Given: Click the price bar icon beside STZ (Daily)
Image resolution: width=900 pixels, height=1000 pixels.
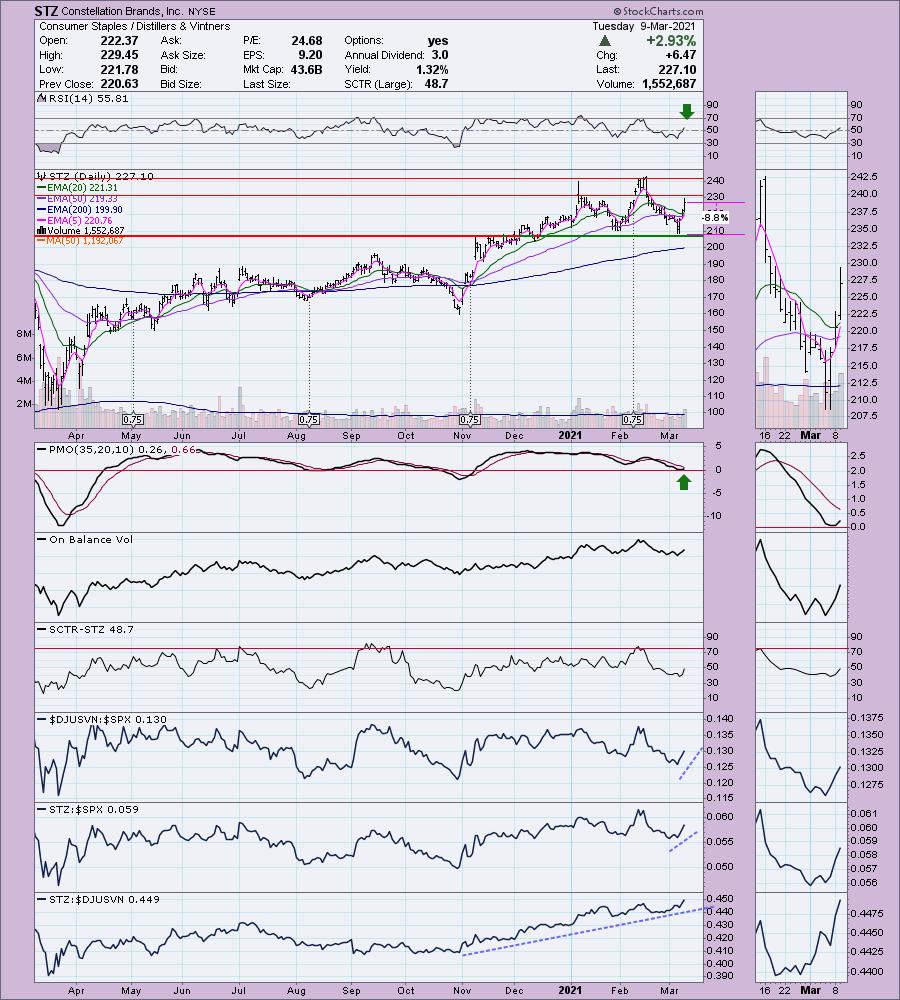Looking at the screenshot, I should [41, 176].
